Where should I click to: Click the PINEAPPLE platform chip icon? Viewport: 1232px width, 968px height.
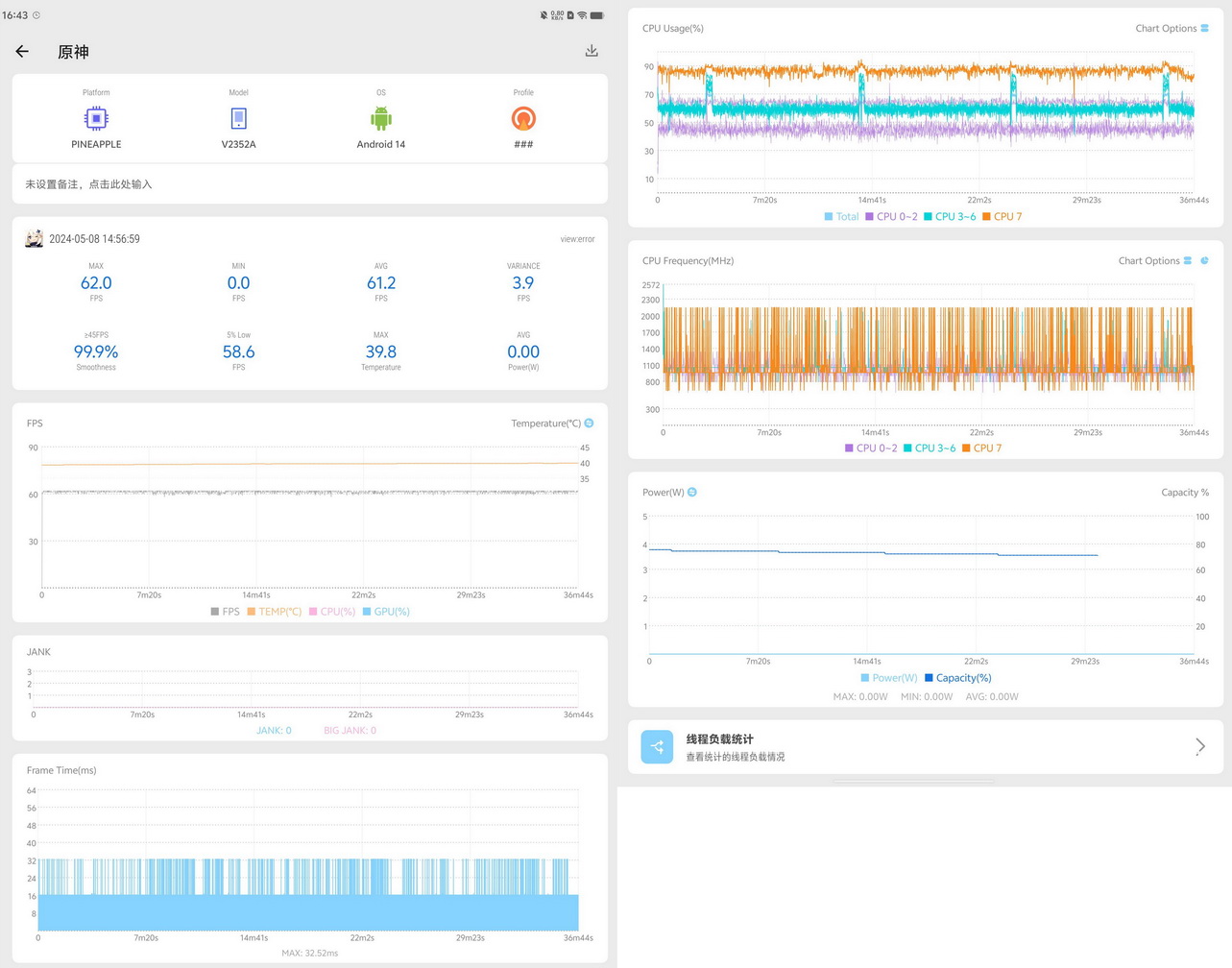pos(96,118)
